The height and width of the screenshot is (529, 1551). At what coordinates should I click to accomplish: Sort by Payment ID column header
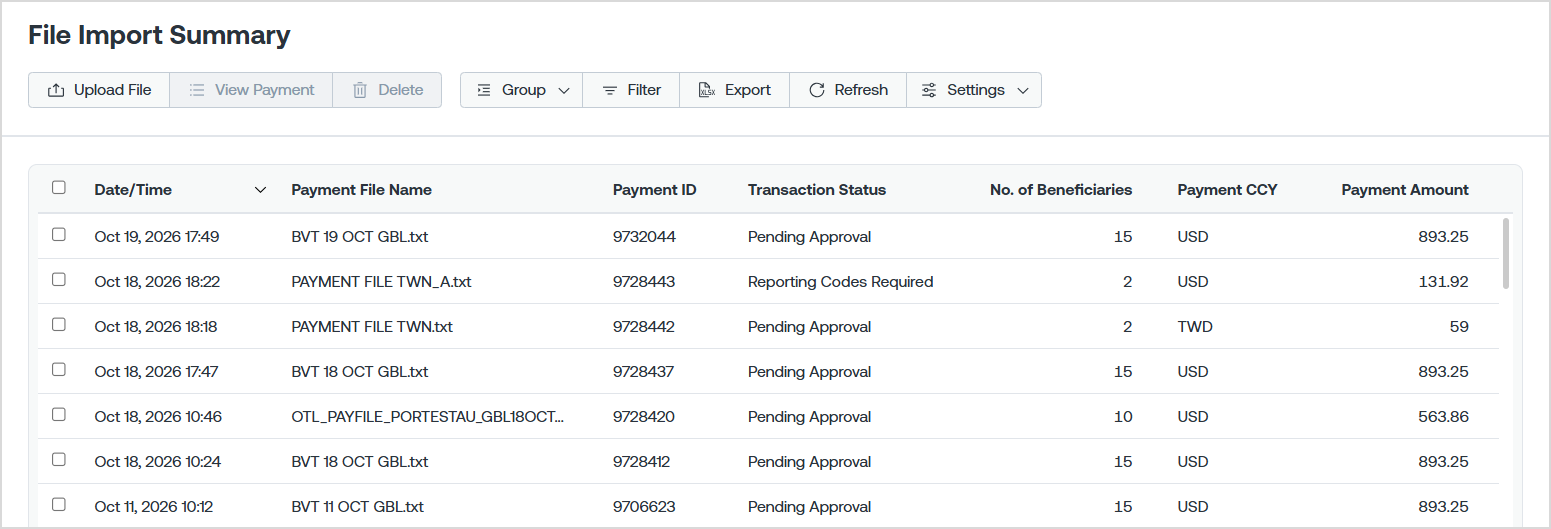[x=654, y=190]
